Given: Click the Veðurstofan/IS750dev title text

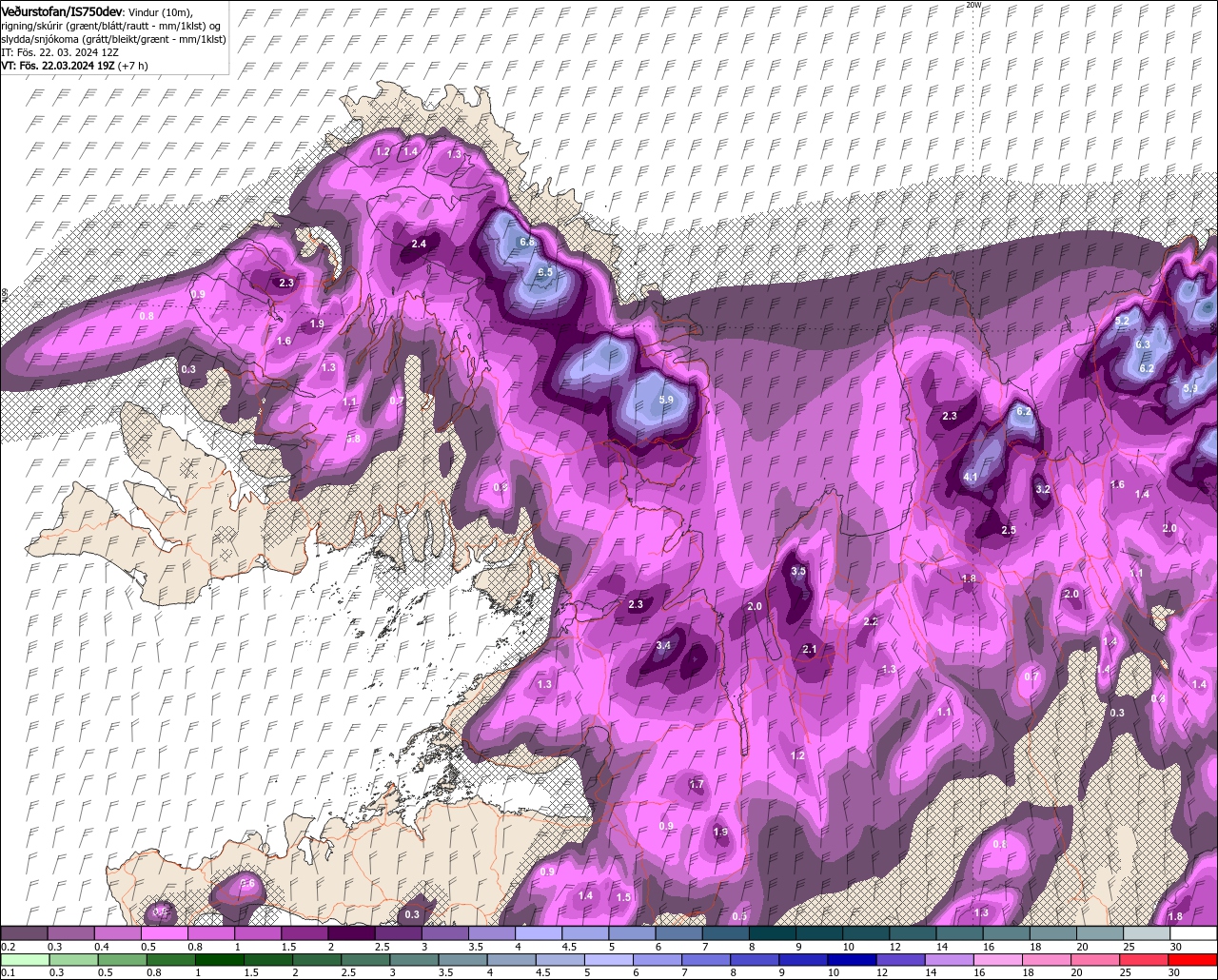Looking at the screenshot, I should coord(63,10).
